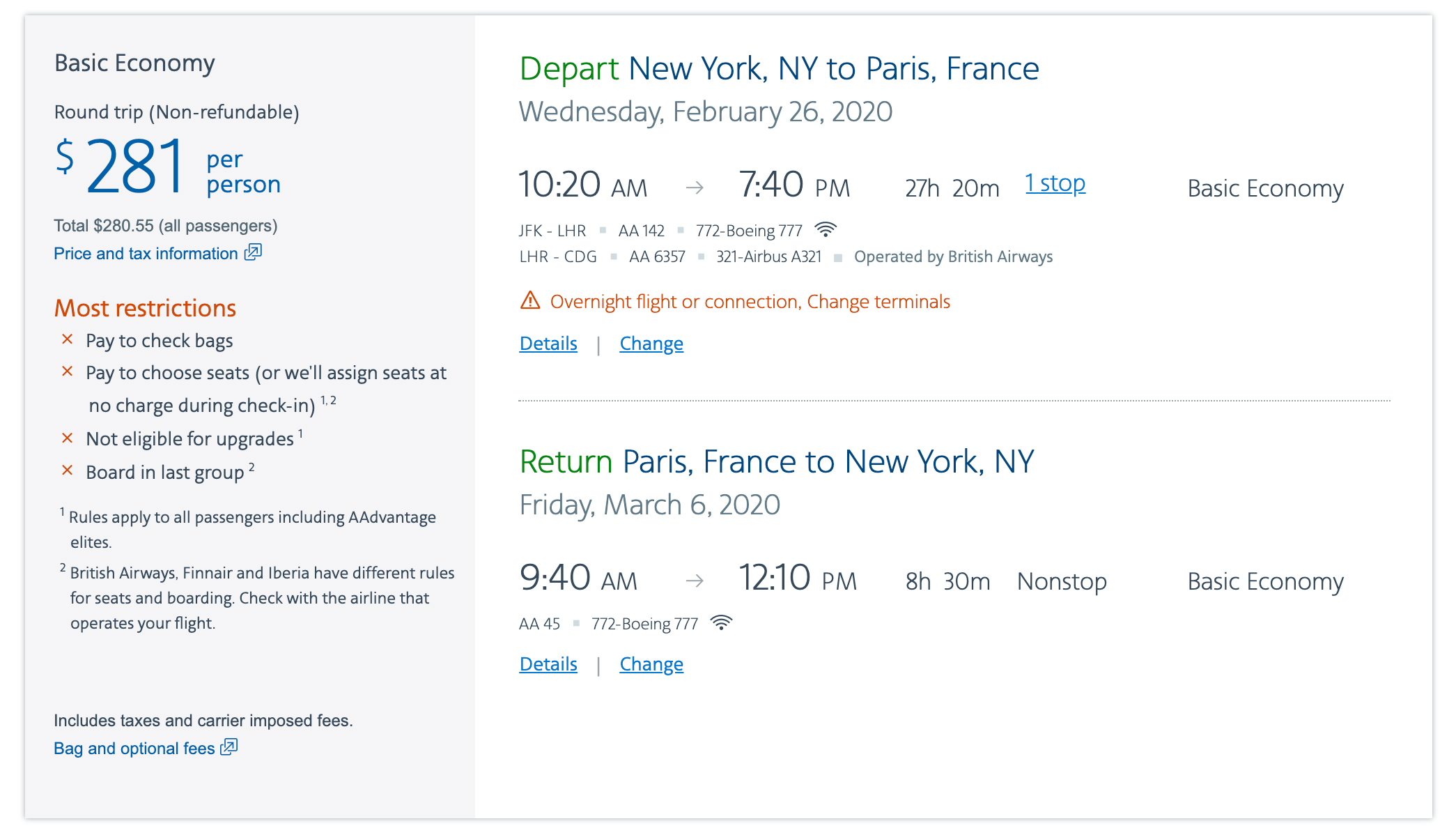Viewport: 1456px width, 835px height.
Task: Click the $281 per person price
Action: [x=136, y=167]
